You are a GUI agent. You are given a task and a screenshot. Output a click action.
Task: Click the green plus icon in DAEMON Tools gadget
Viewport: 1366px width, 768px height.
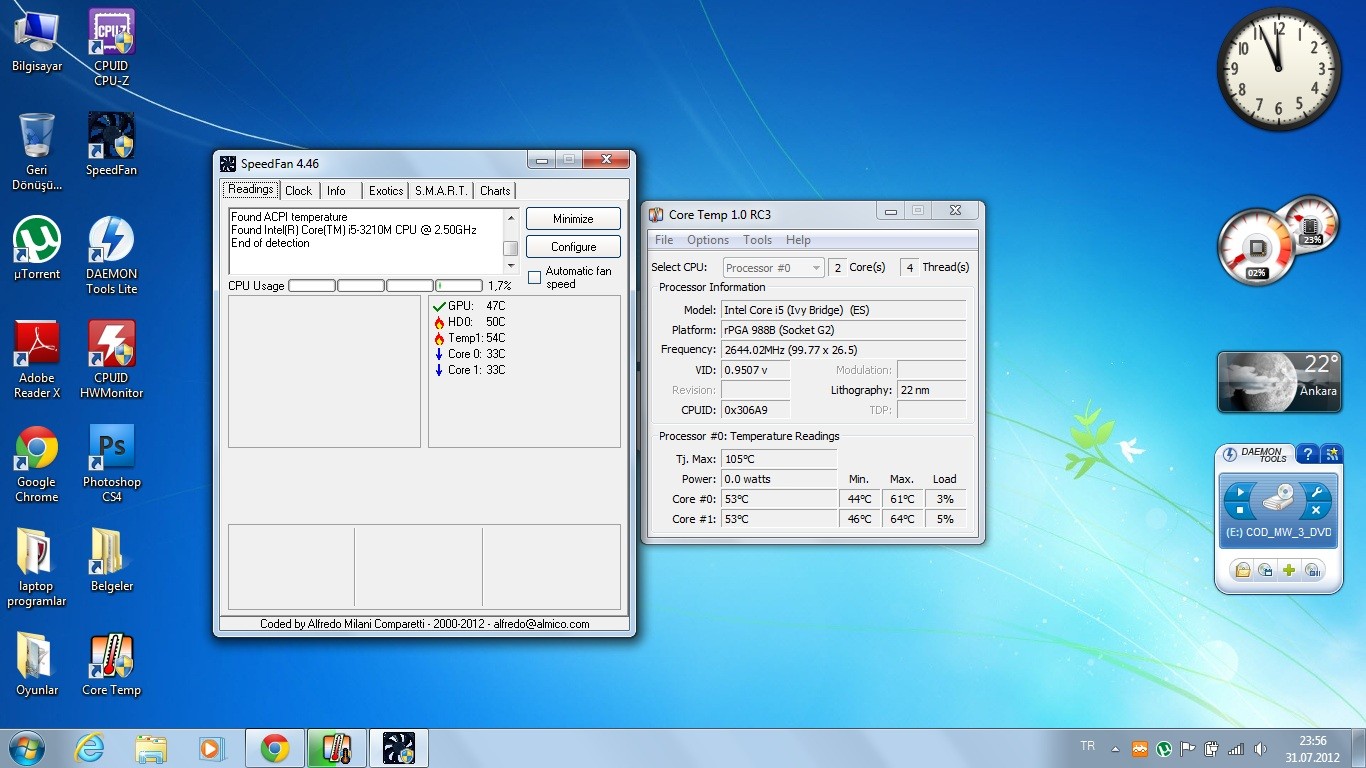click(1289, 570)
